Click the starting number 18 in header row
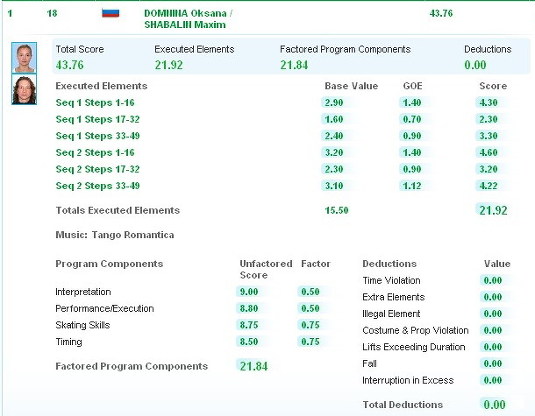The image size is (535, 416). tap(52, 13)
